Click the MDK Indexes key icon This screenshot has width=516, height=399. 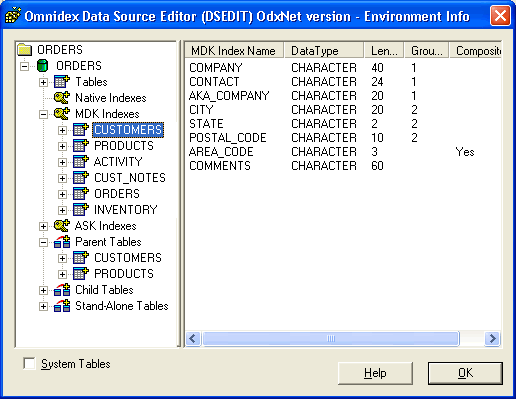62,114
